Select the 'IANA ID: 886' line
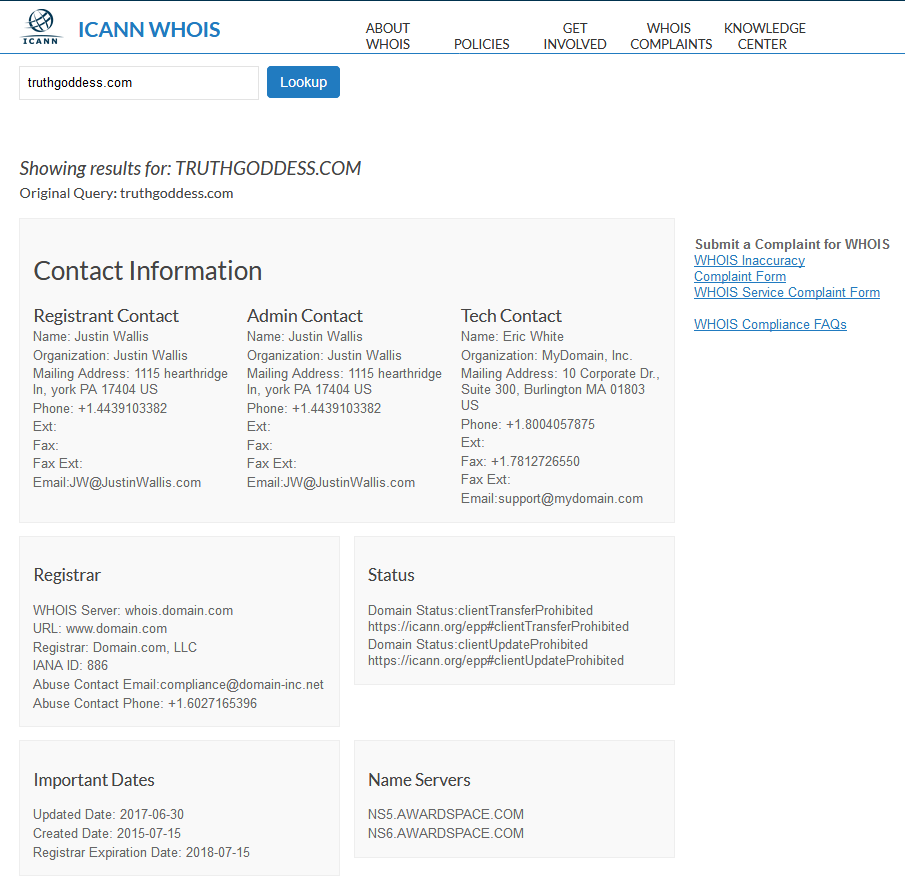 [x=70, y=665]
